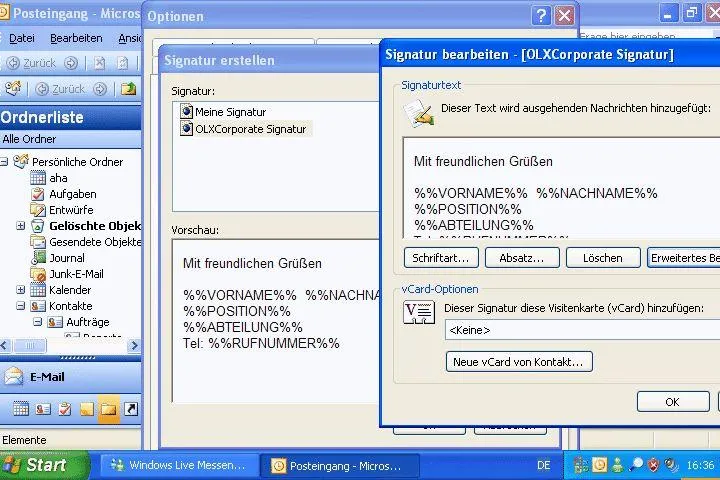720x480 pixels.
Task: Click the red security shield tray icon
Action: pos(653,465)
